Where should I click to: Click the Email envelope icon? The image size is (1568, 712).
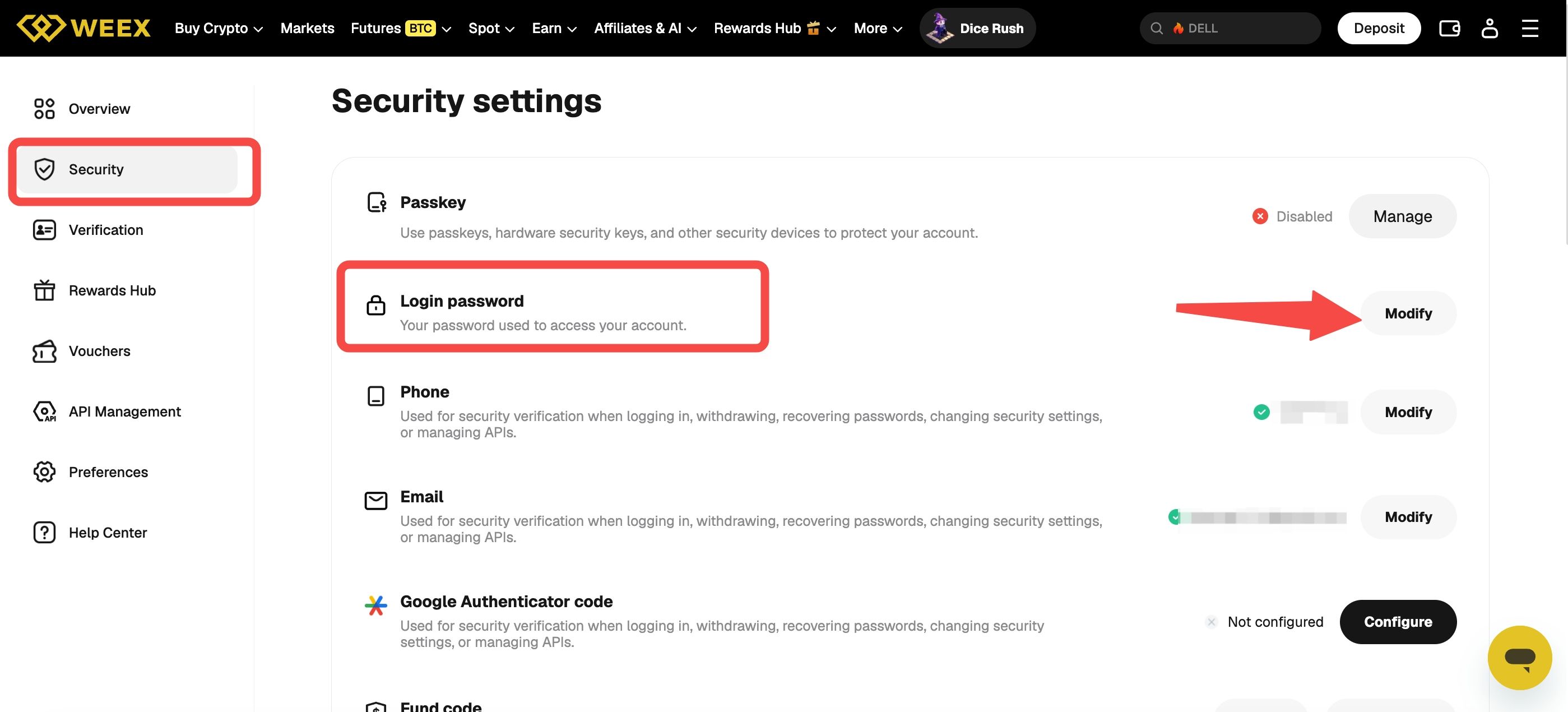click(375, 501)
